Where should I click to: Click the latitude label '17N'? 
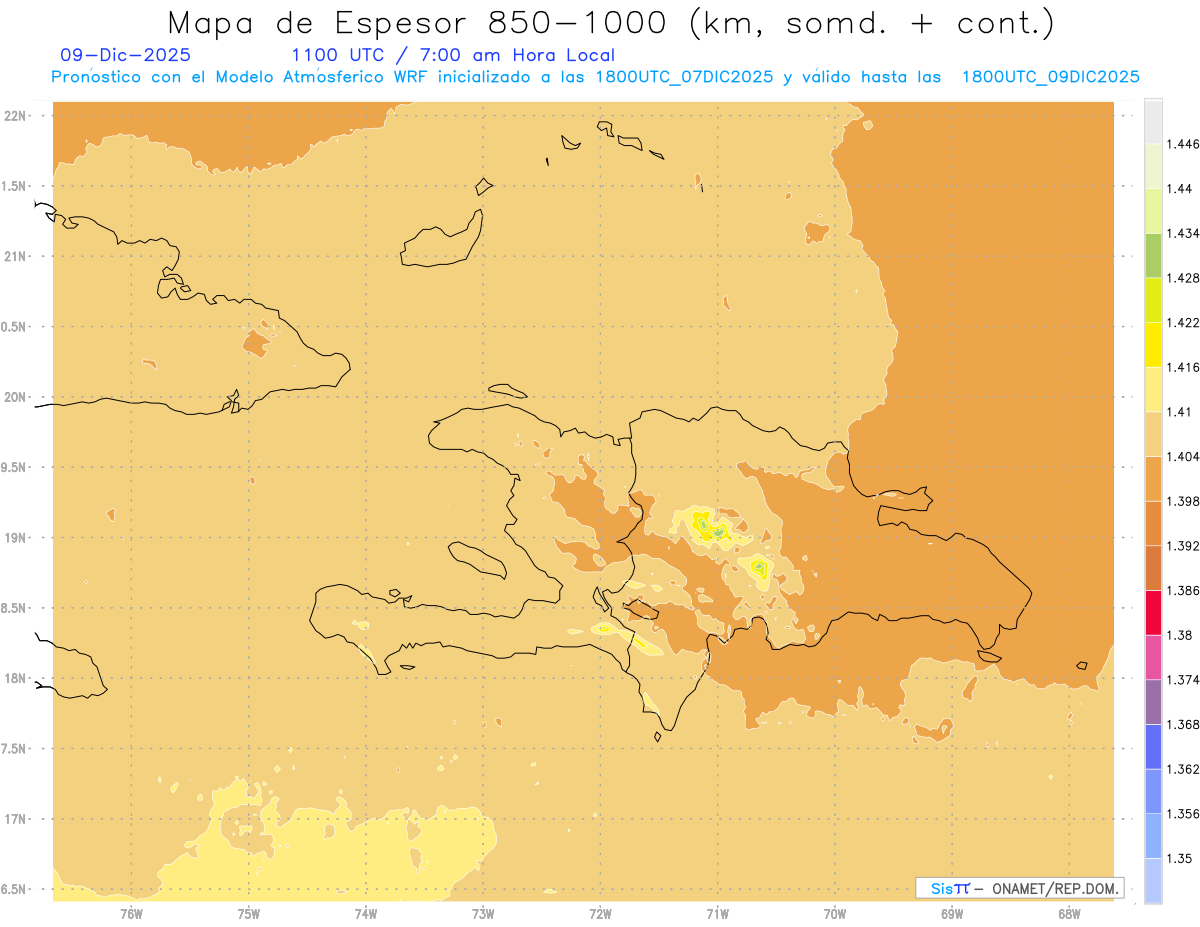[x=15, y=819]
